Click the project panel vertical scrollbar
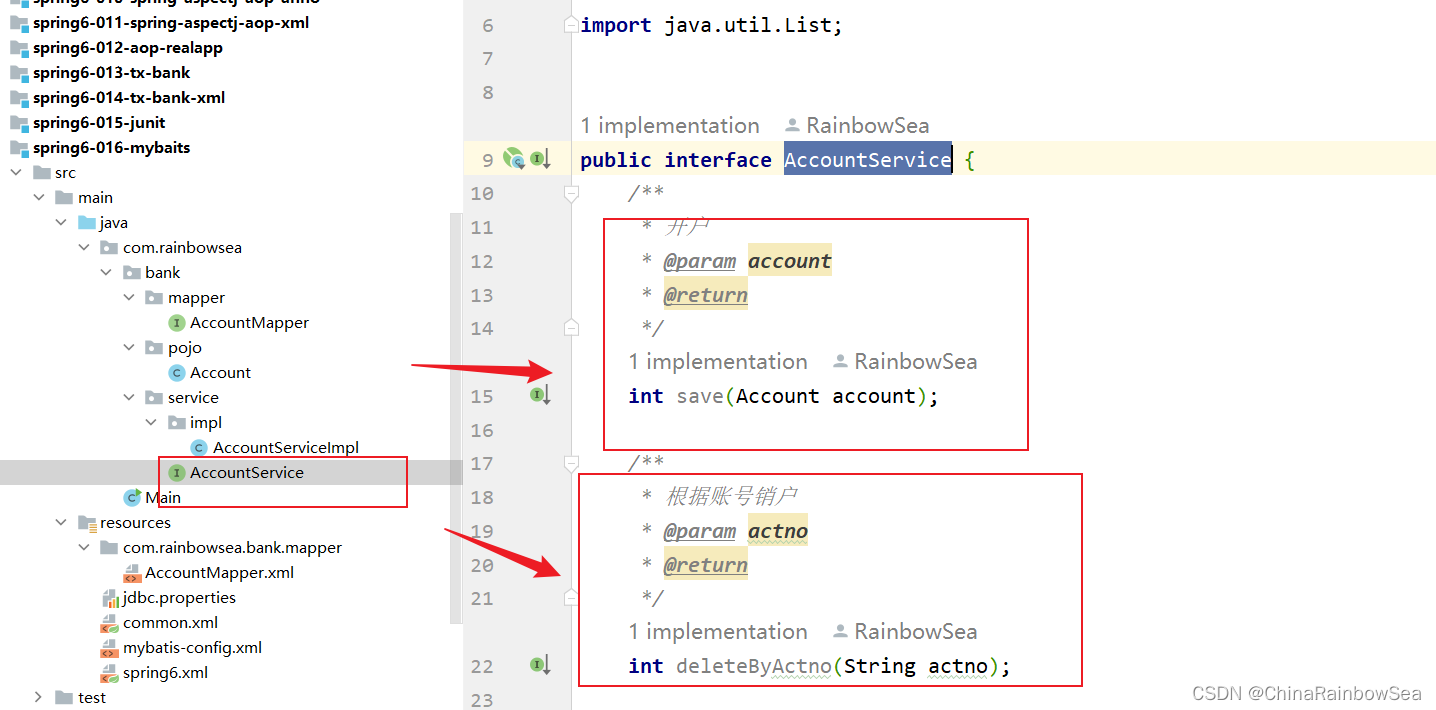The image size is (1436, 710). 456,418
